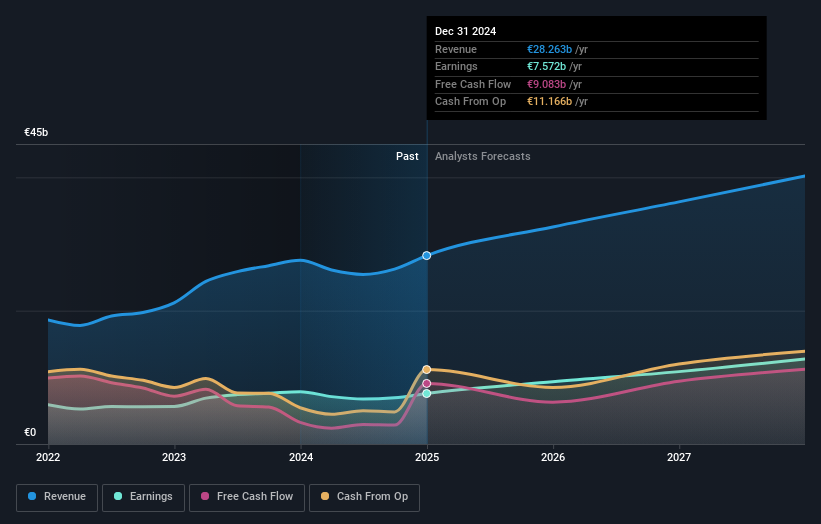Image resolution: width=821 pixels, height=524 pixels.
Task: Click the 'Past' chart section label
Action: (407, 156)
